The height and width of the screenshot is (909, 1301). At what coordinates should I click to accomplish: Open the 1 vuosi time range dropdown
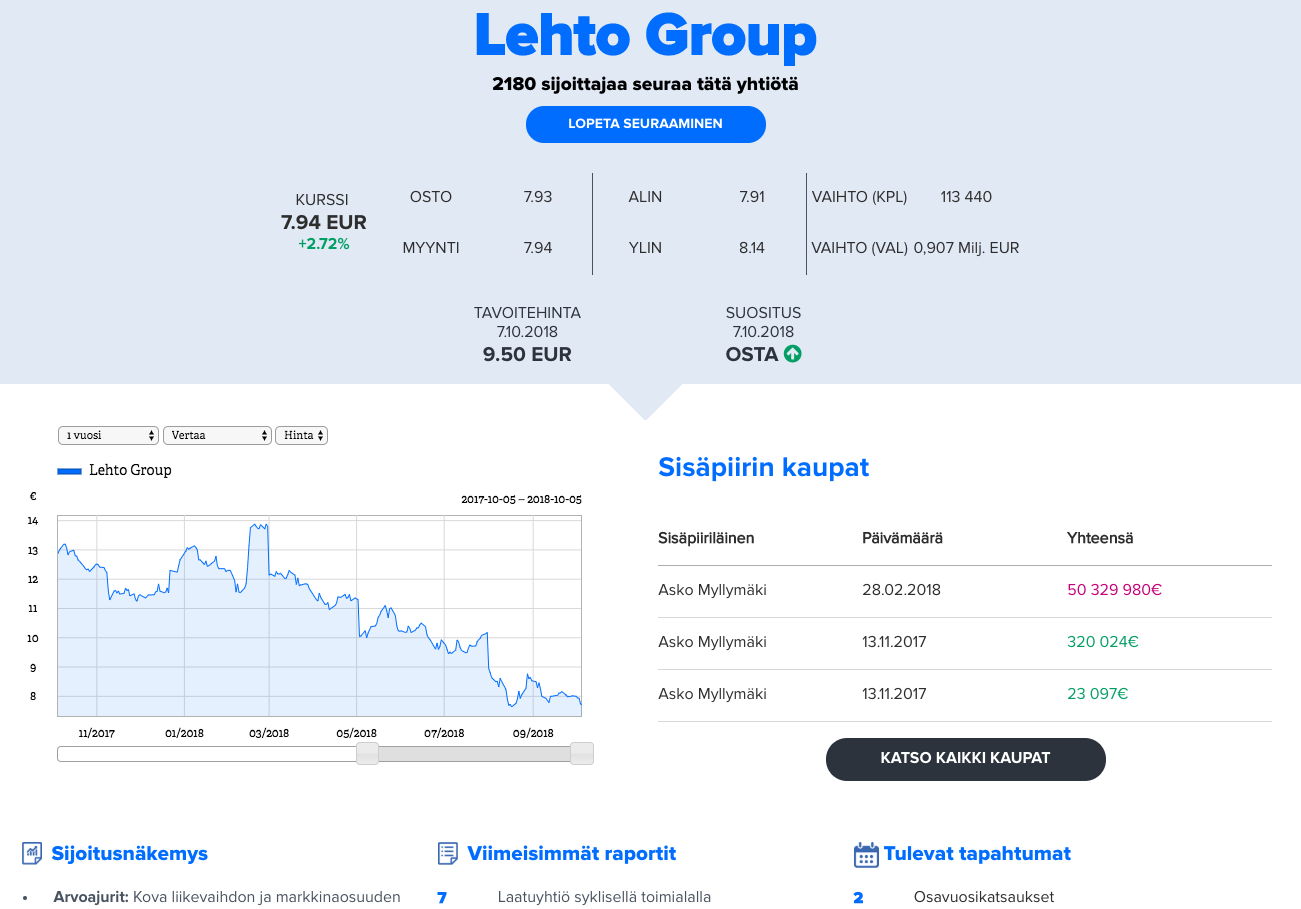(109, 436)
